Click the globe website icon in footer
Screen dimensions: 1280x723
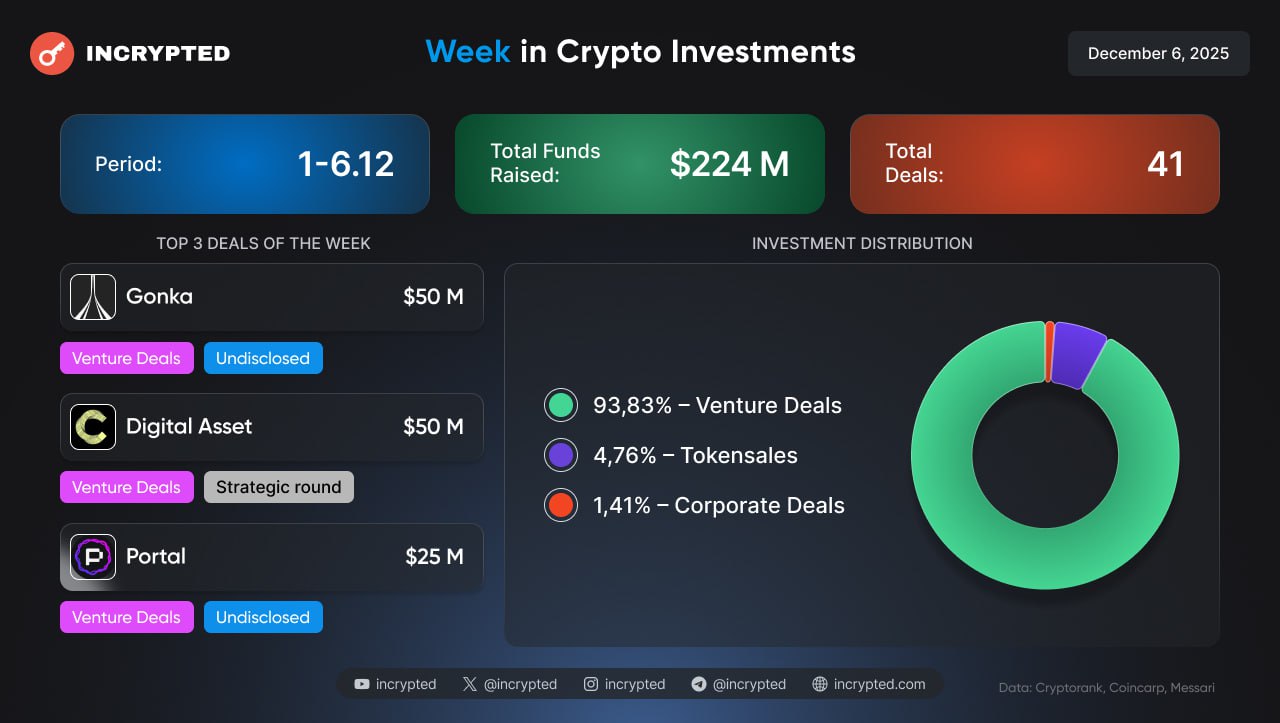[820, 685]
